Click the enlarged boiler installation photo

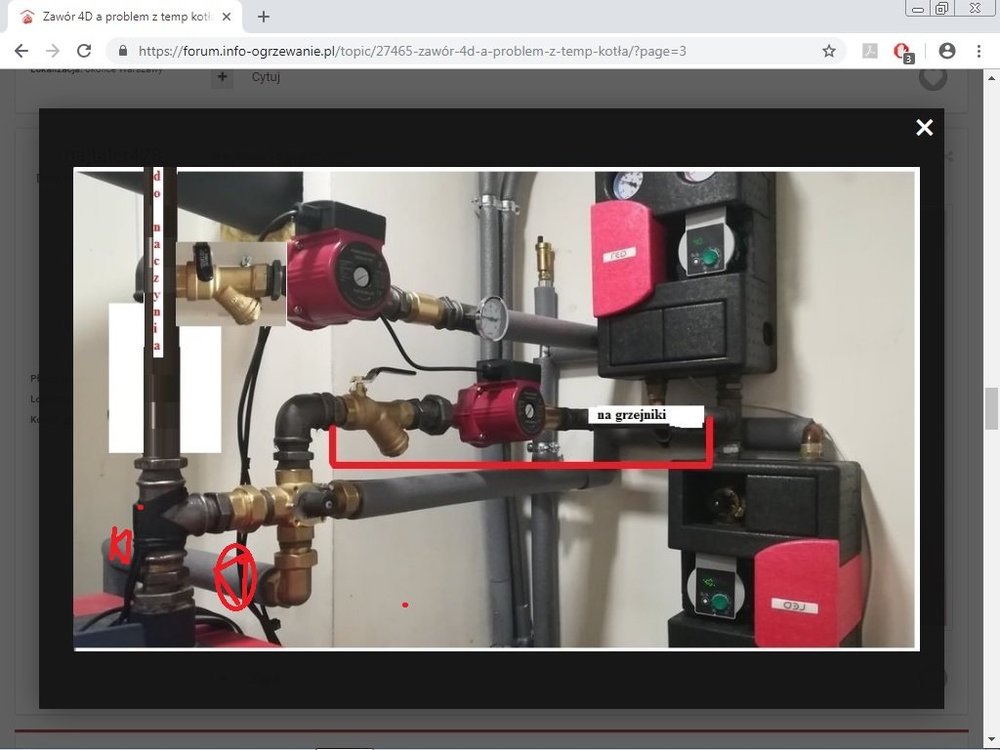495,408
